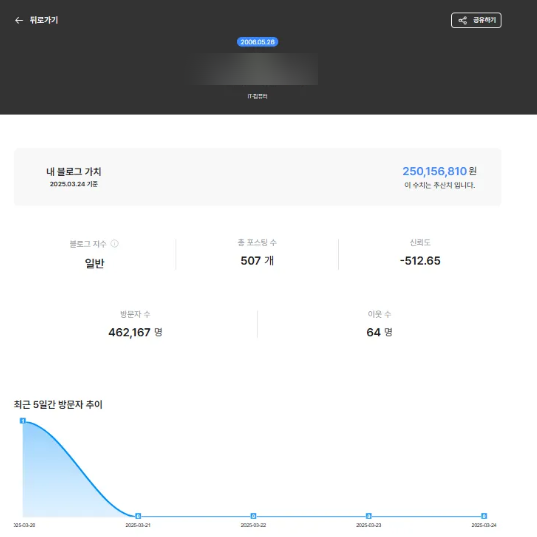
Task: Click the 공유하기 share button
Action: (476, 20)
